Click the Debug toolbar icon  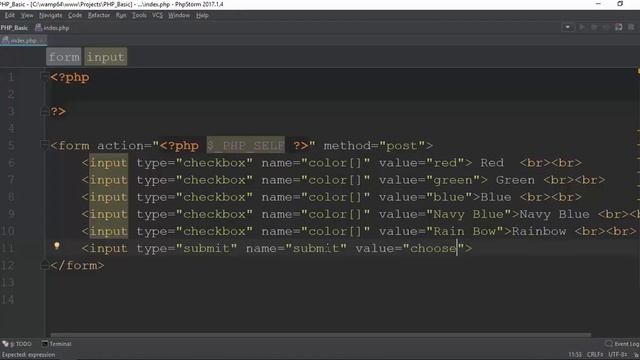point(594,27)
